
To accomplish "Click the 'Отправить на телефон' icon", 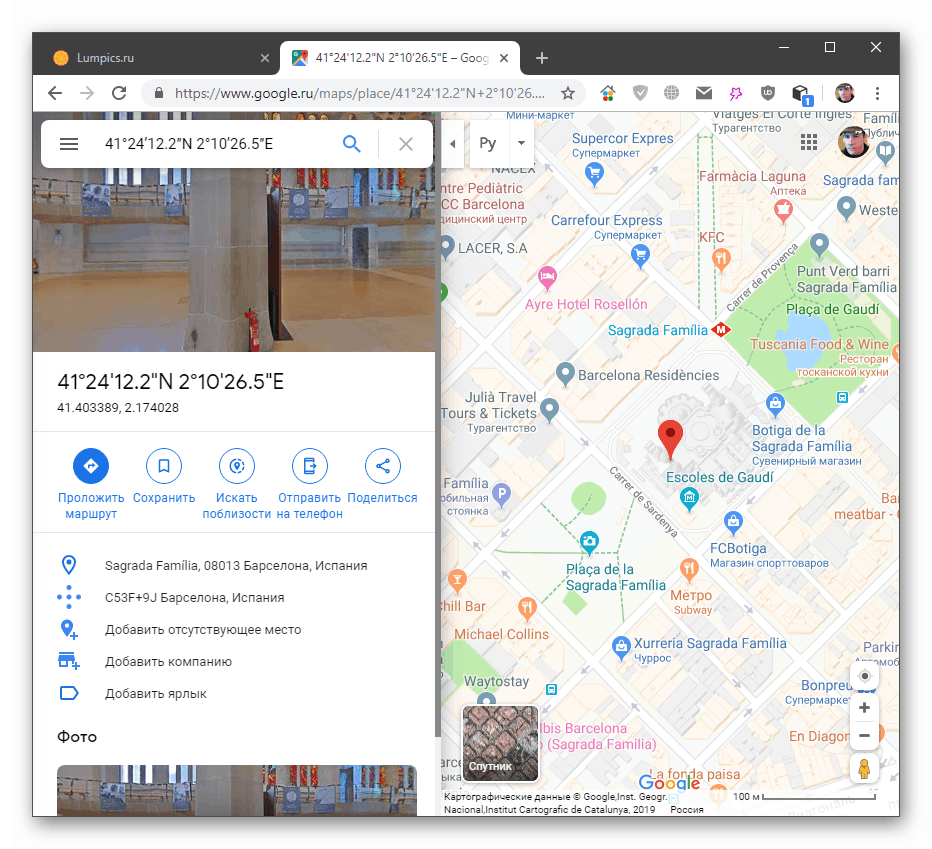I will click(310, 465).
